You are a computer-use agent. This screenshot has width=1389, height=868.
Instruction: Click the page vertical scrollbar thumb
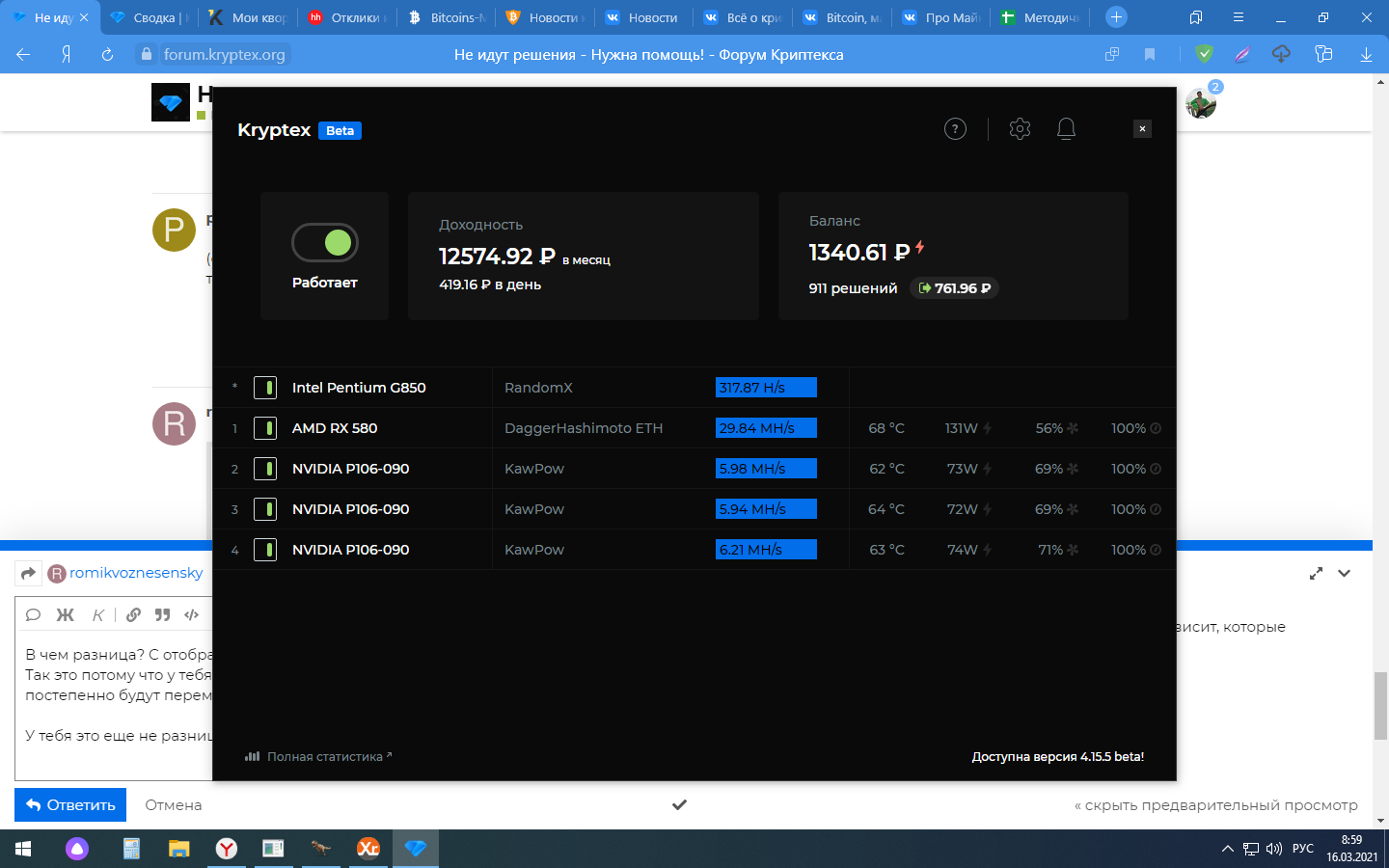pyautogui.click(x=1380, y=706)
